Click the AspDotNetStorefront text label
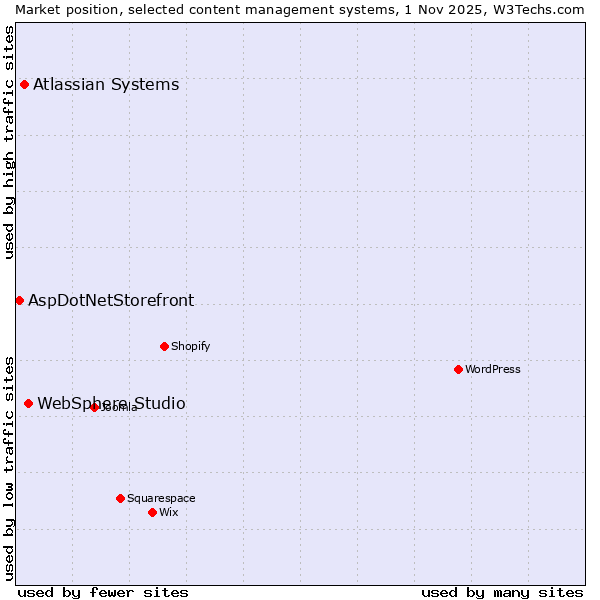600x600 pixels. click(x=111, y=300)
